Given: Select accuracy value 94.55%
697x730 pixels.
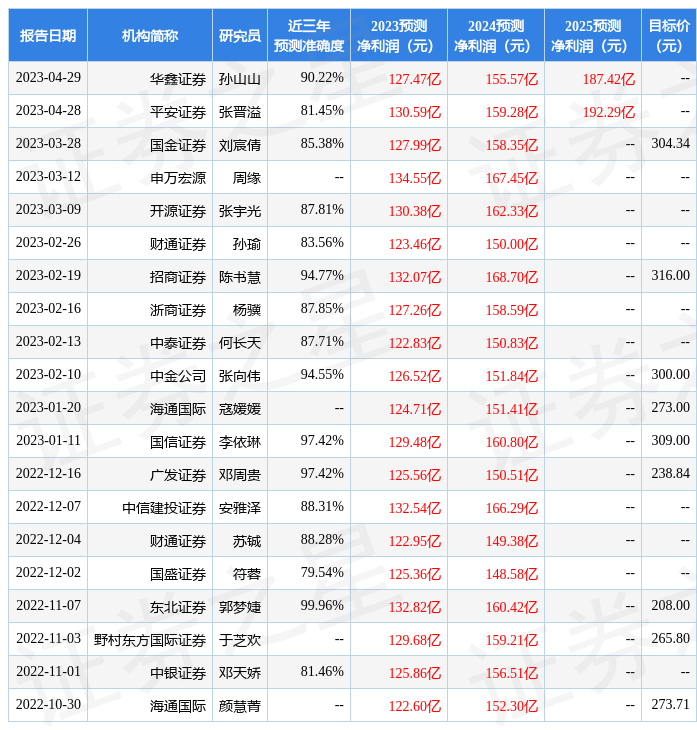Looking at the screenshot, I should point(322,374).
